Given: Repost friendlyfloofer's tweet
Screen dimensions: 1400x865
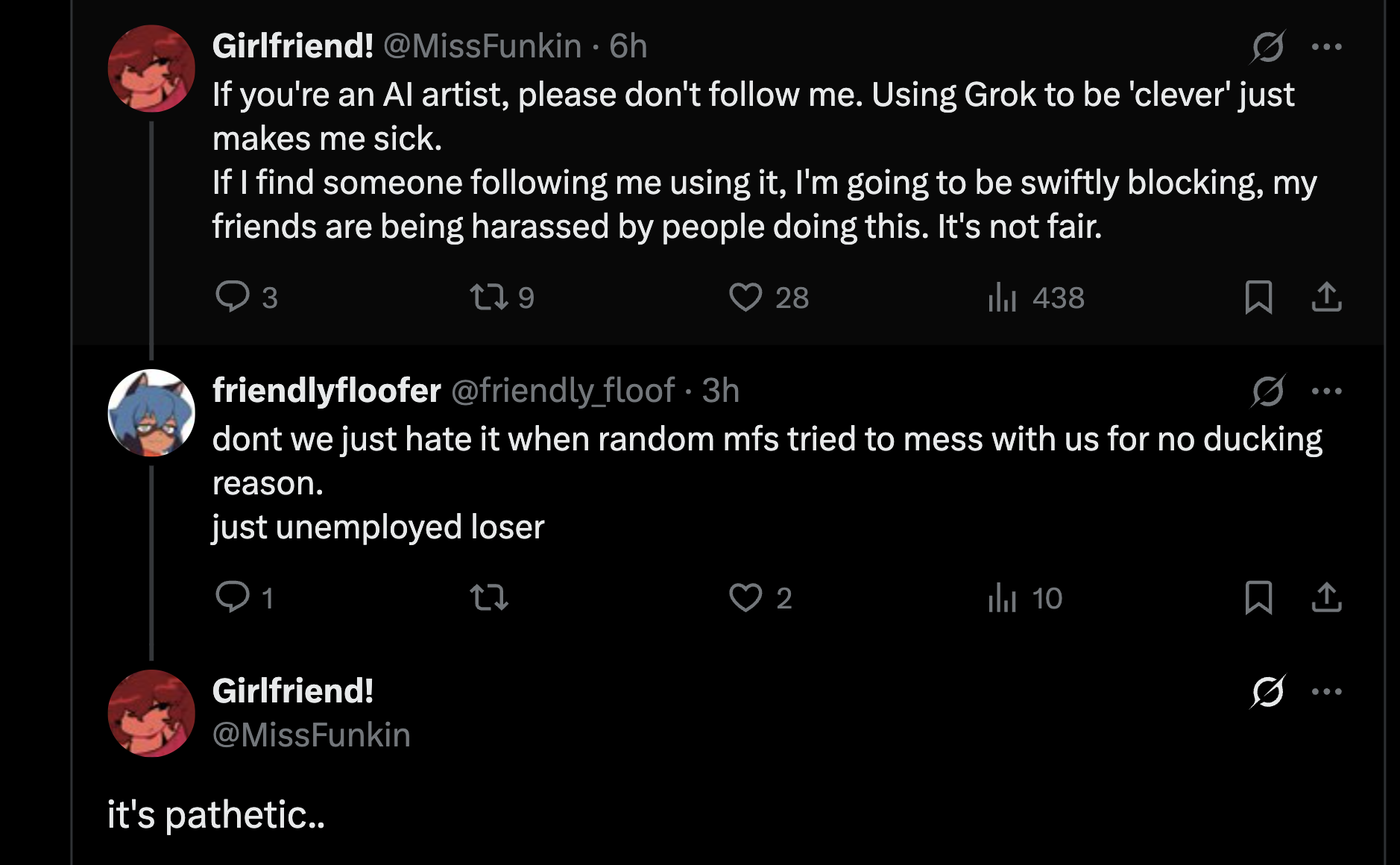Looking at the screenshot, I should click(489, 597).
